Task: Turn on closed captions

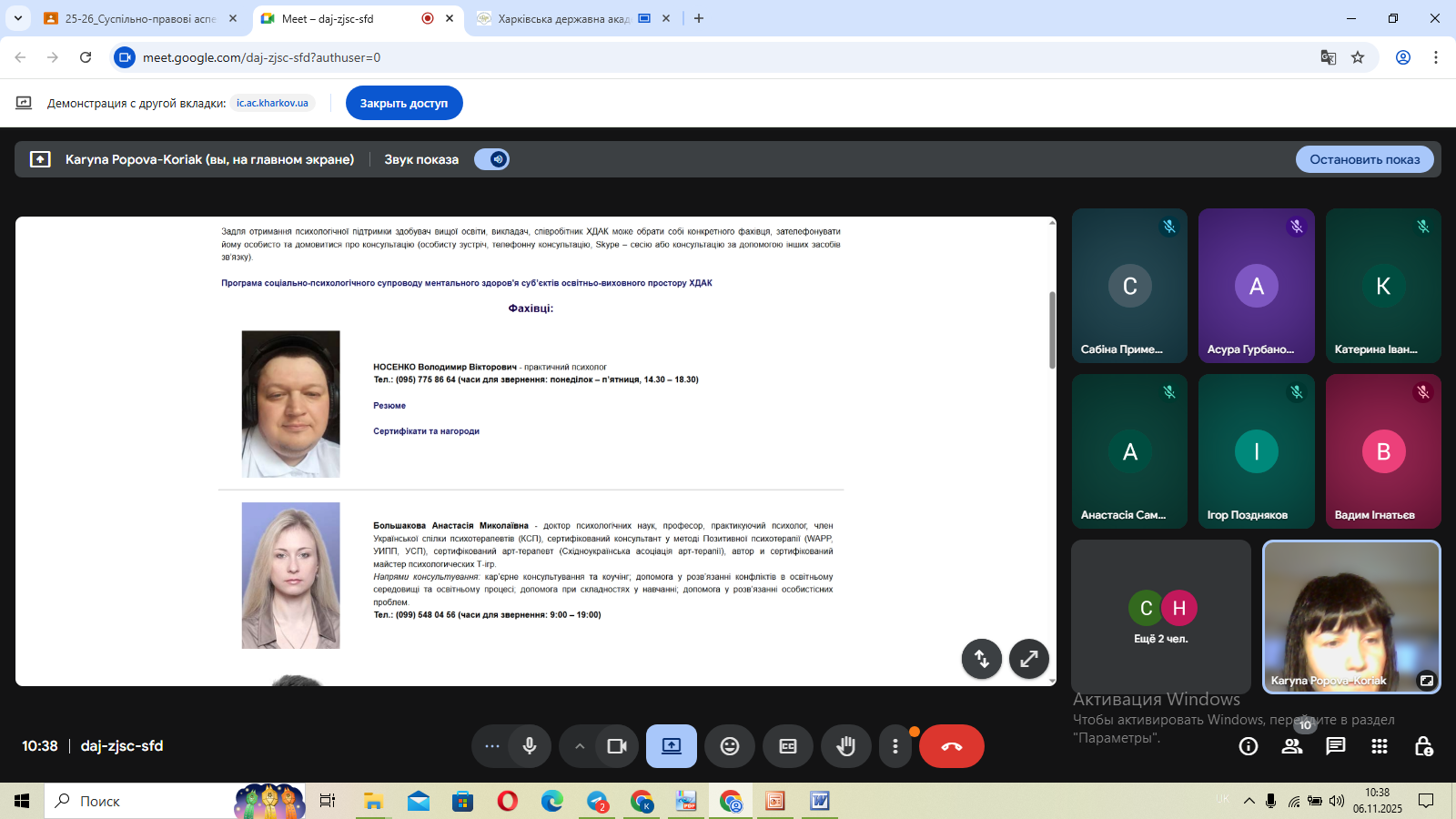Action: [x=788, y=746]
